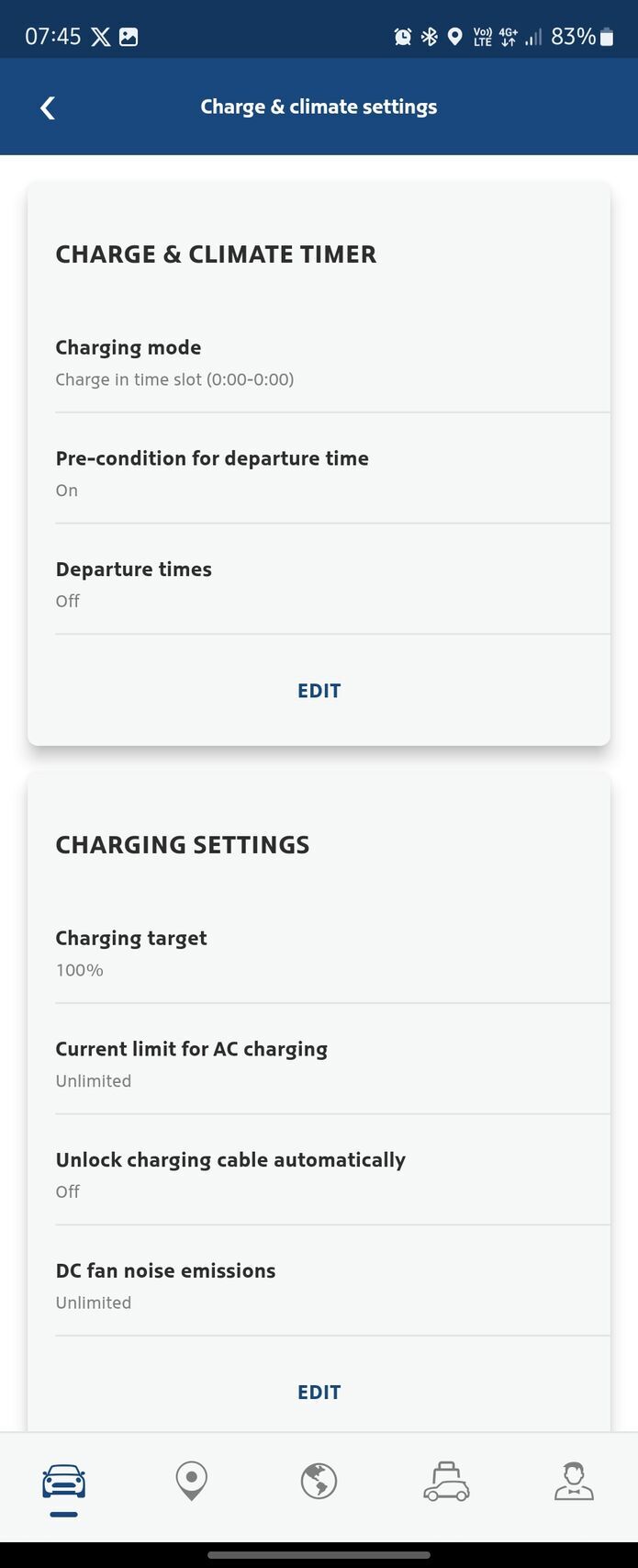The image size is (638, 1568).
Task: Open the car services tab icon
Action: tap(446, 1482)
